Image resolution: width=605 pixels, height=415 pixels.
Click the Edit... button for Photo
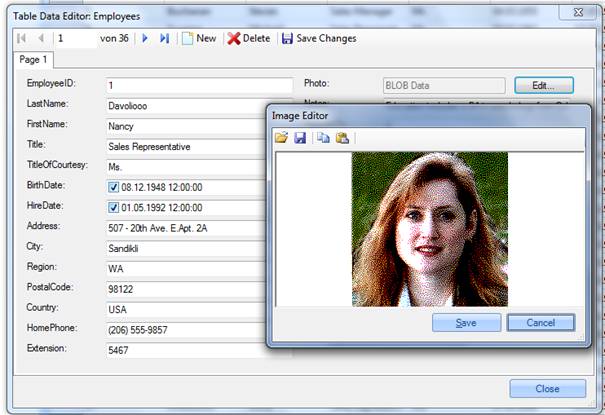[544, 85]
